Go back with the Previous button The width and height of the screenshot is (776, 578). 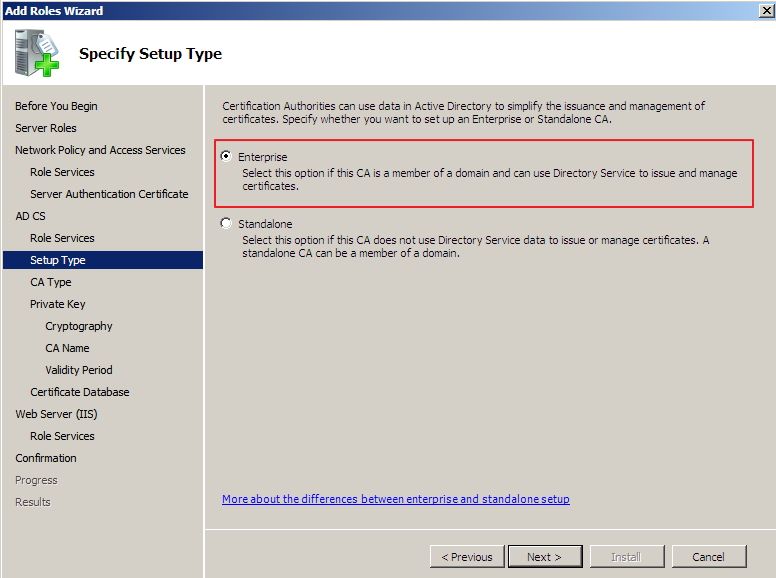[x=467, y=557]
